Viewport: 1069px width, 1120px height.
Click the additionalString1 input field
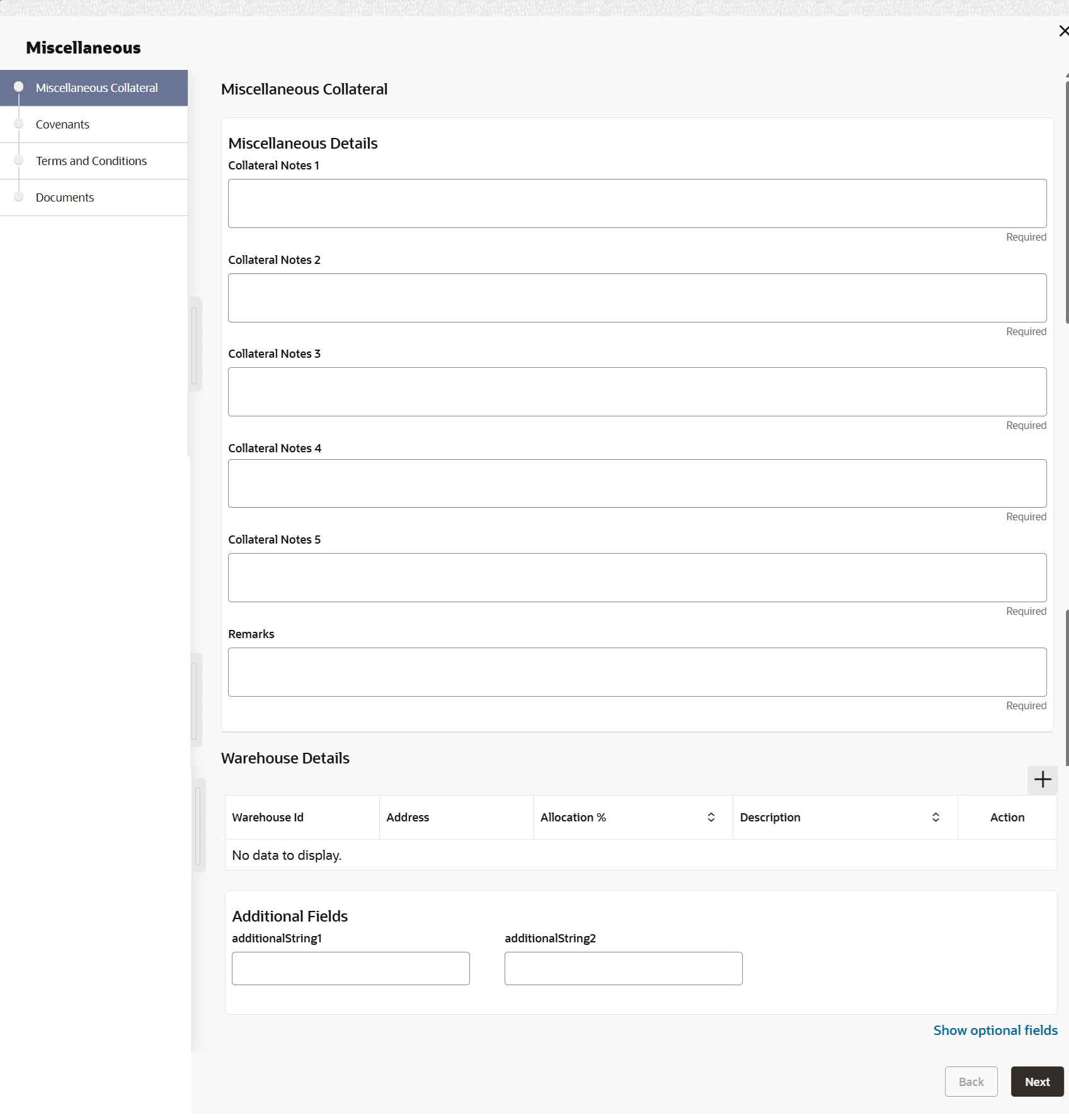[x=351, y=969]
